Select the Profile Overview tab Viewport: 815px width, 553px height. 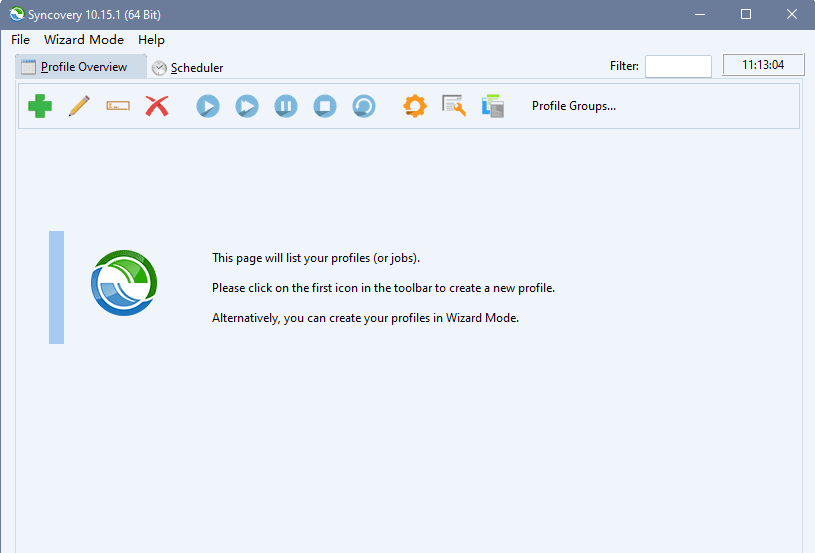82,67
